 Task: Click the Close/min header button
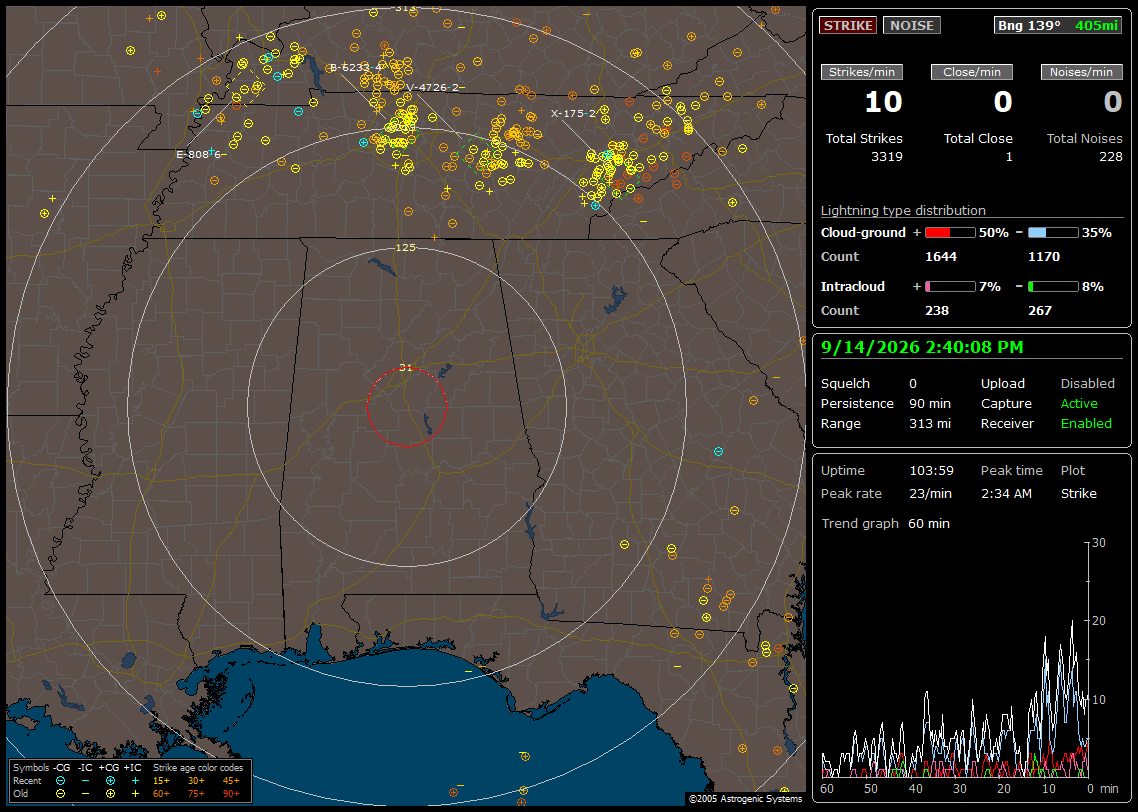972,72
